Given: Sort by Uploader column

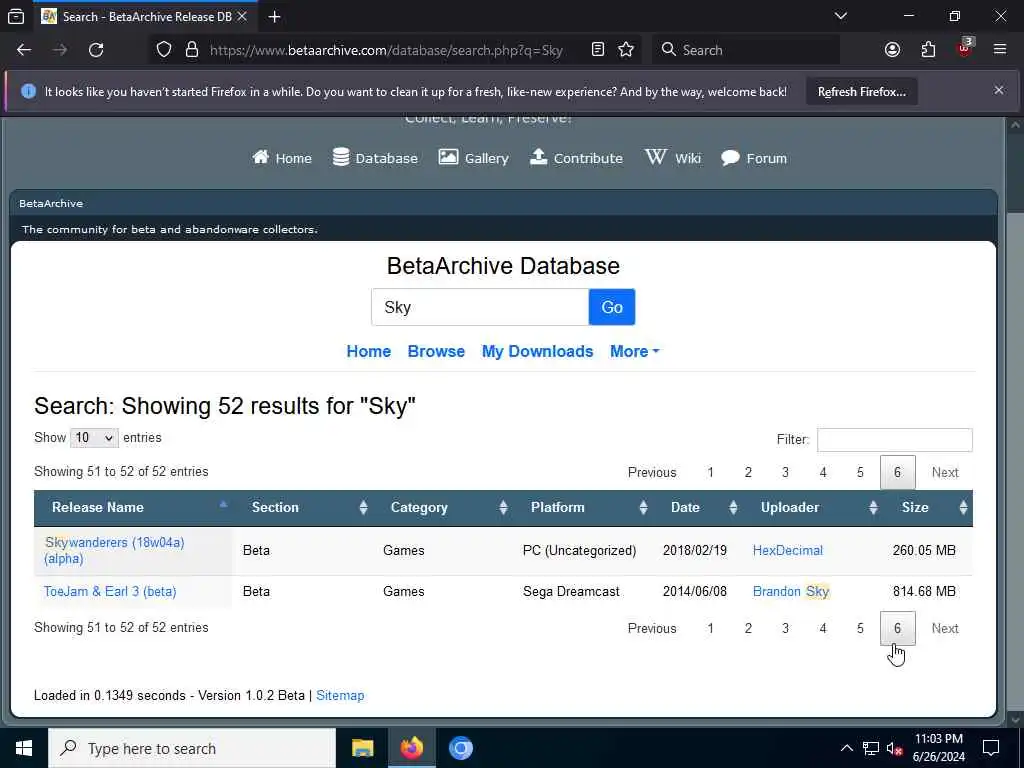Looking at the screenshot, I should tap(814, 507).
